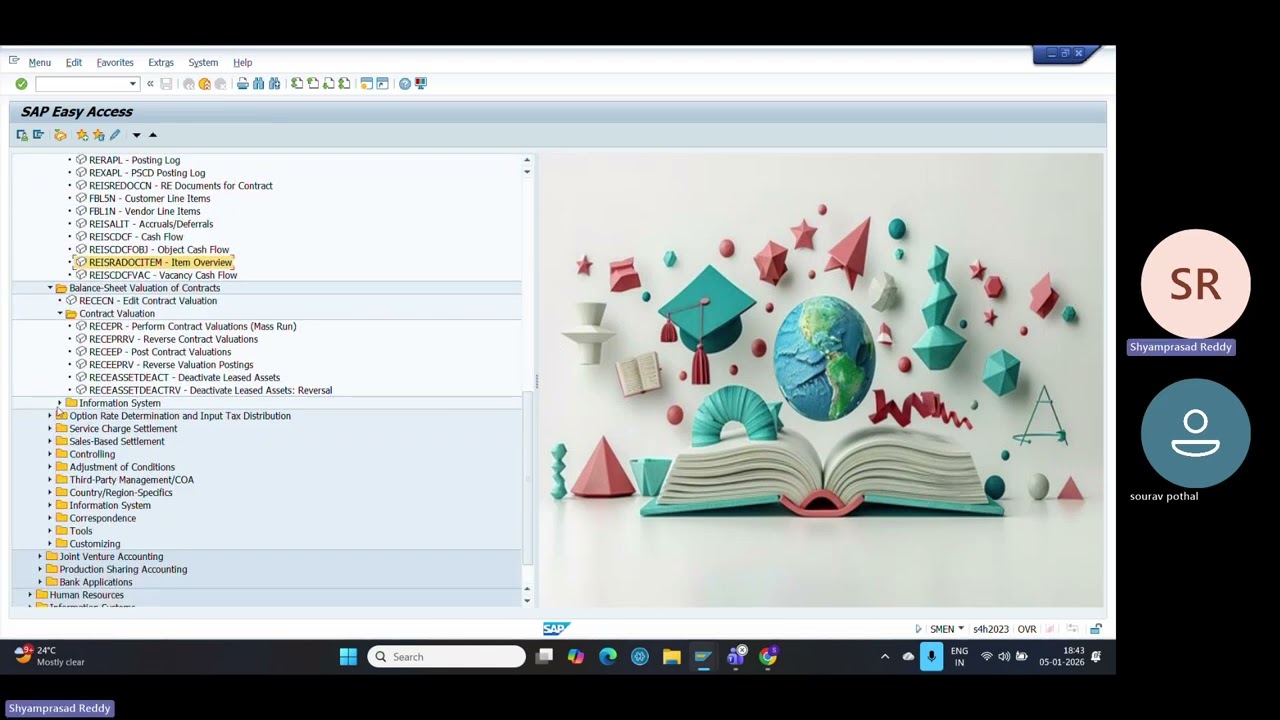The height and width of the screenshot is (720, 1280).
Task: Click the Move Favorites Up arrow
Action: [153, 135]
